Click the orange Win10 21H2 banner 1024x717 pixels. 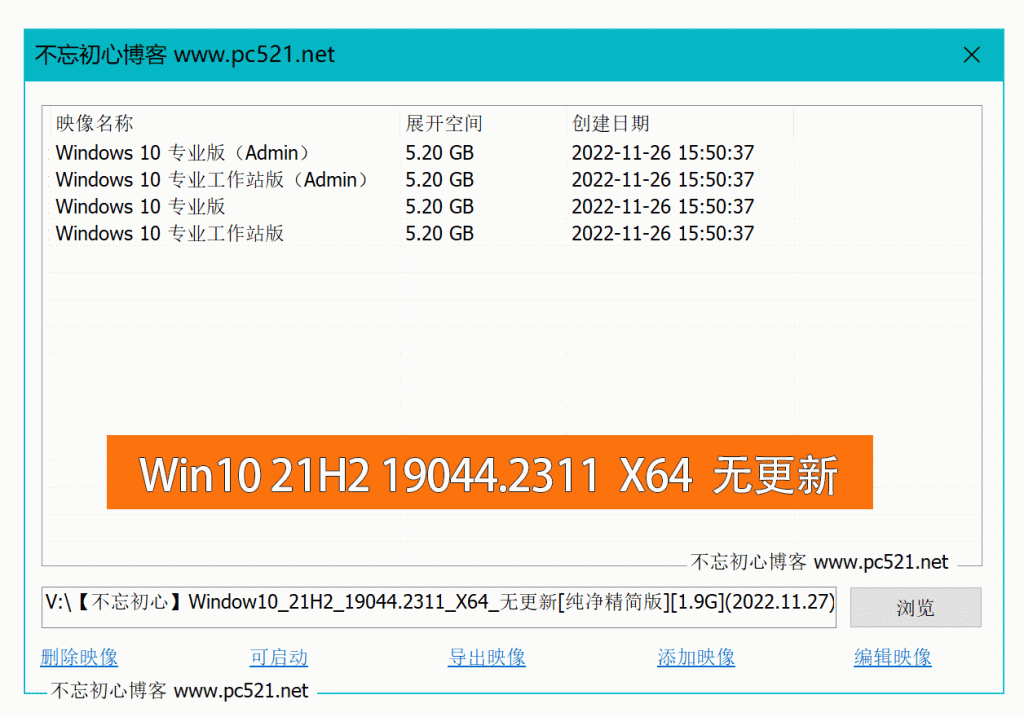point(489,473)
